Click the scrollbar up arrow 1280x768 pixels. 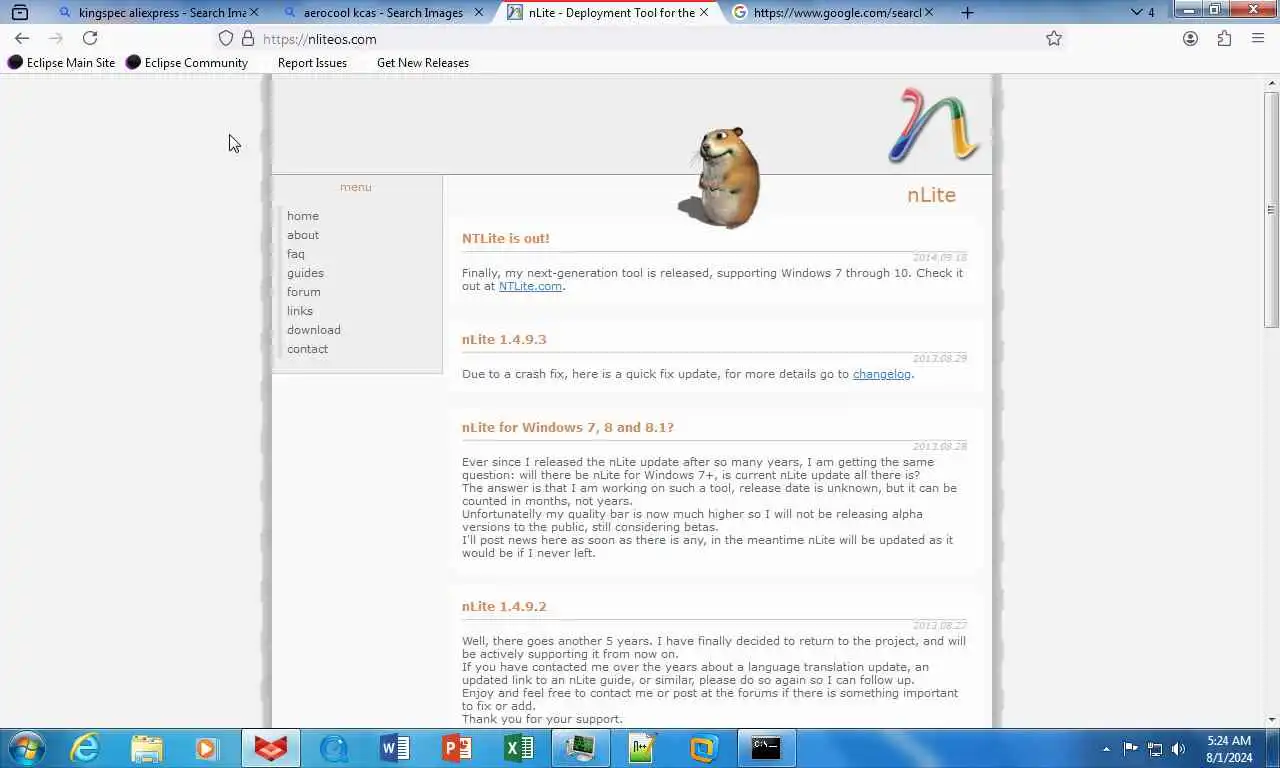[x=1272, y=82]
